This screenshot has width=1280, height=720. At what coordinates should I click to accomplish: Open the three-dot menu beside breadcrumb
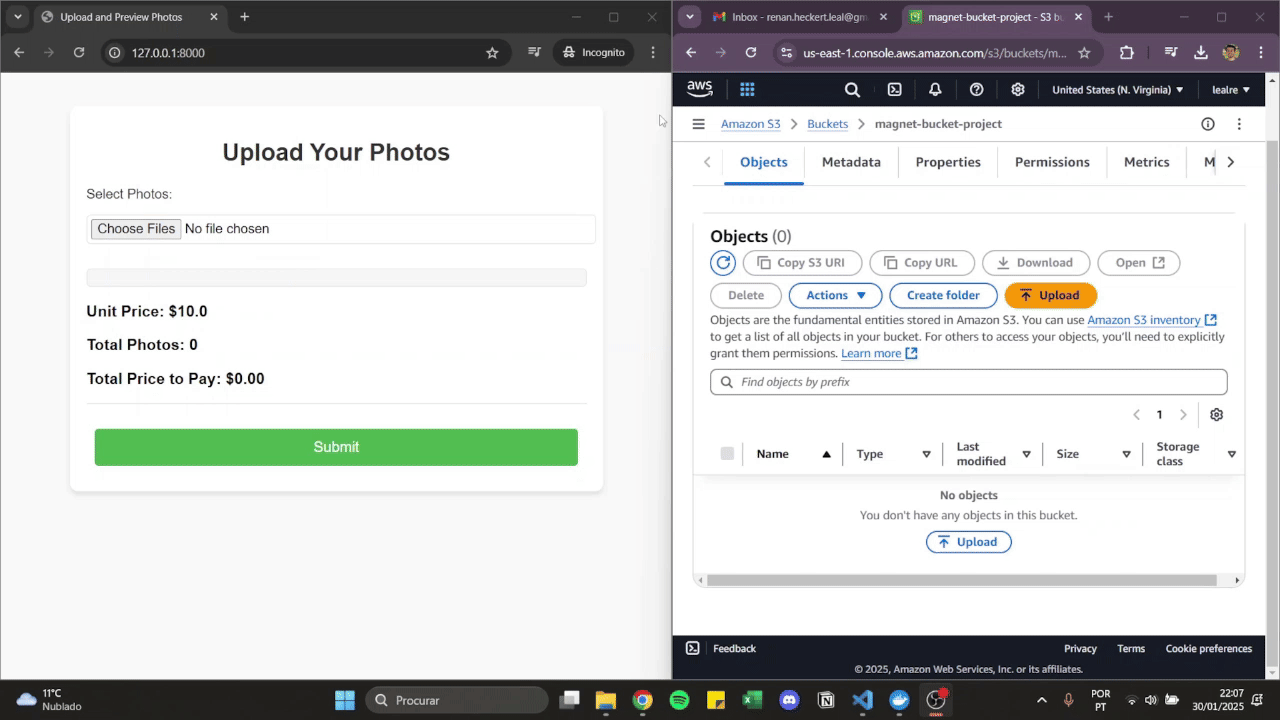(x=1239, y=124)
